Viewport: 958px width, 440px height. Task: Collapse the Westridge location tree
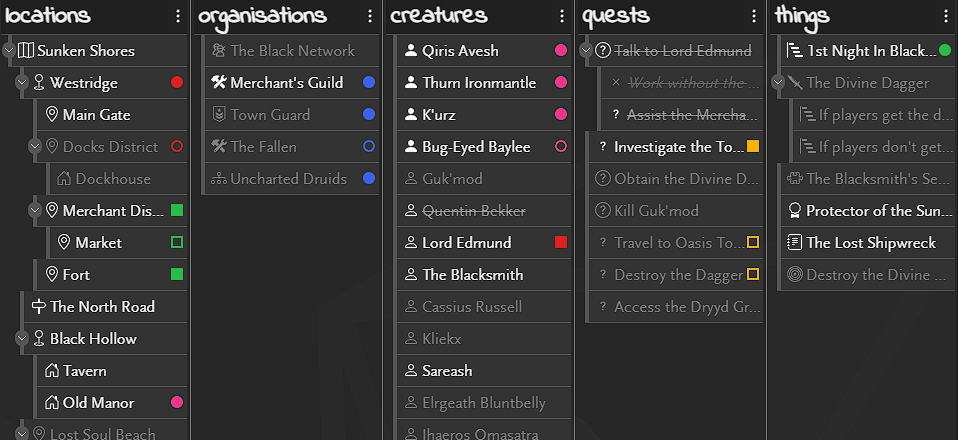click(x=23, y=82)
